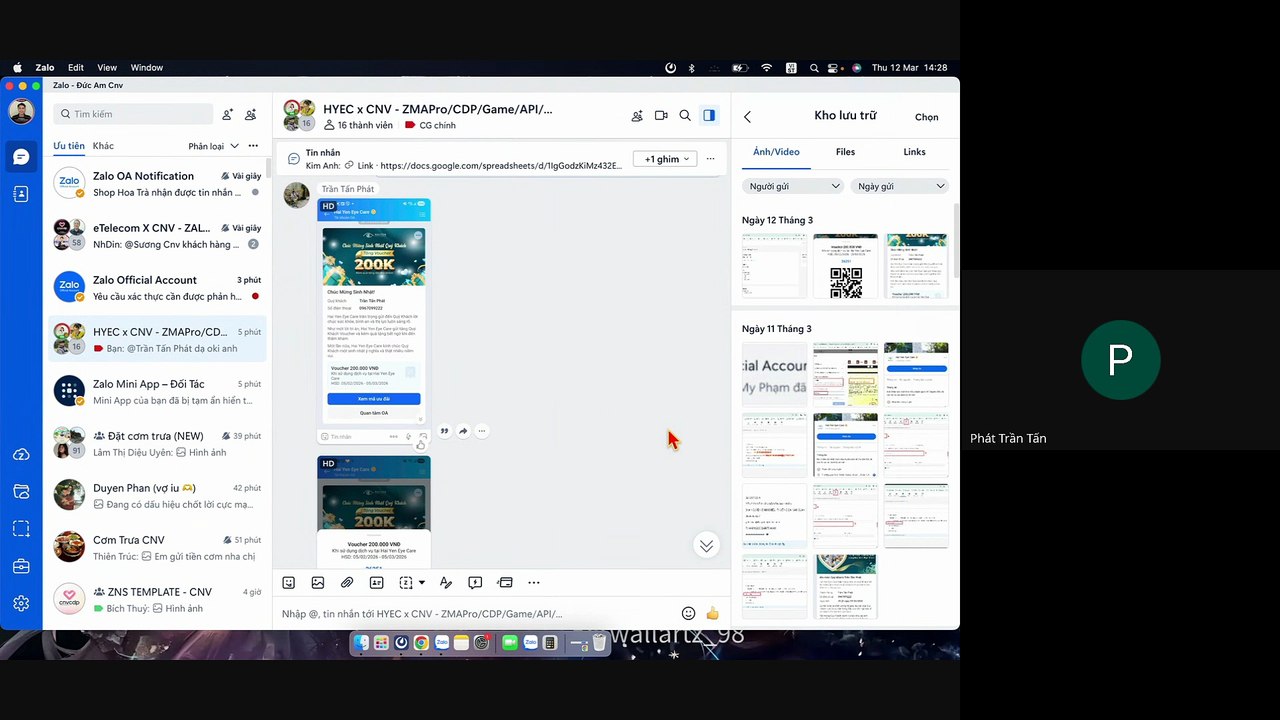
Task: Open the Edit menu in menu bar
Action: (x=76, y=68)
